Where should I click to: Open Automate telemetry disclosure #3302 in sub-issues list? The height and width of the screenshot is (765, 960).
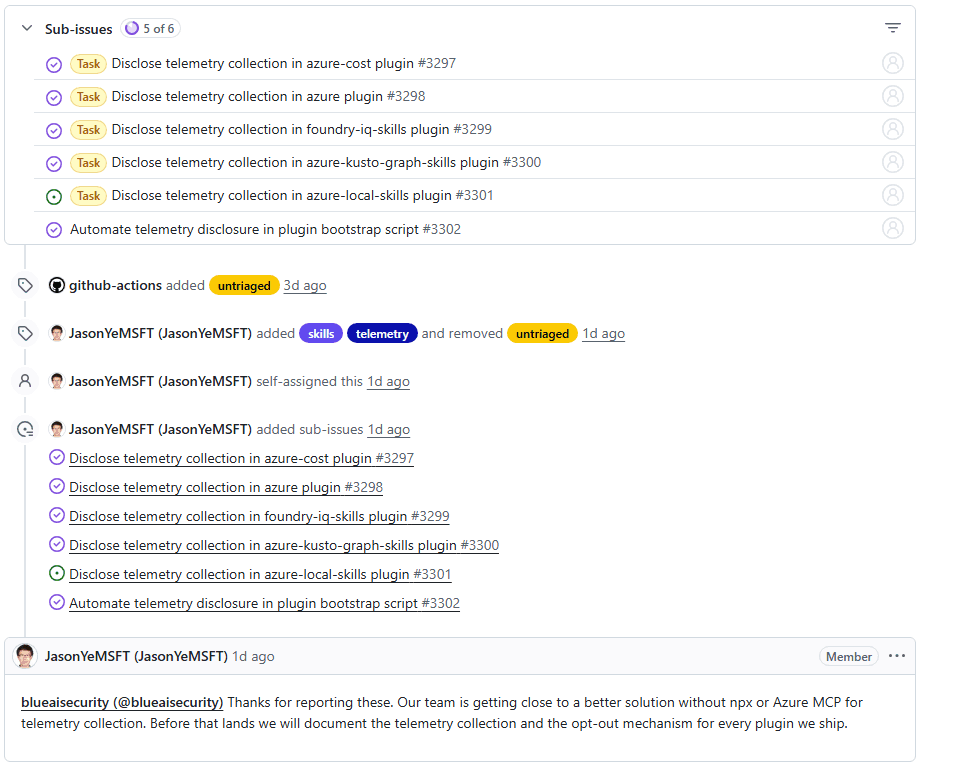click(265, 230)
